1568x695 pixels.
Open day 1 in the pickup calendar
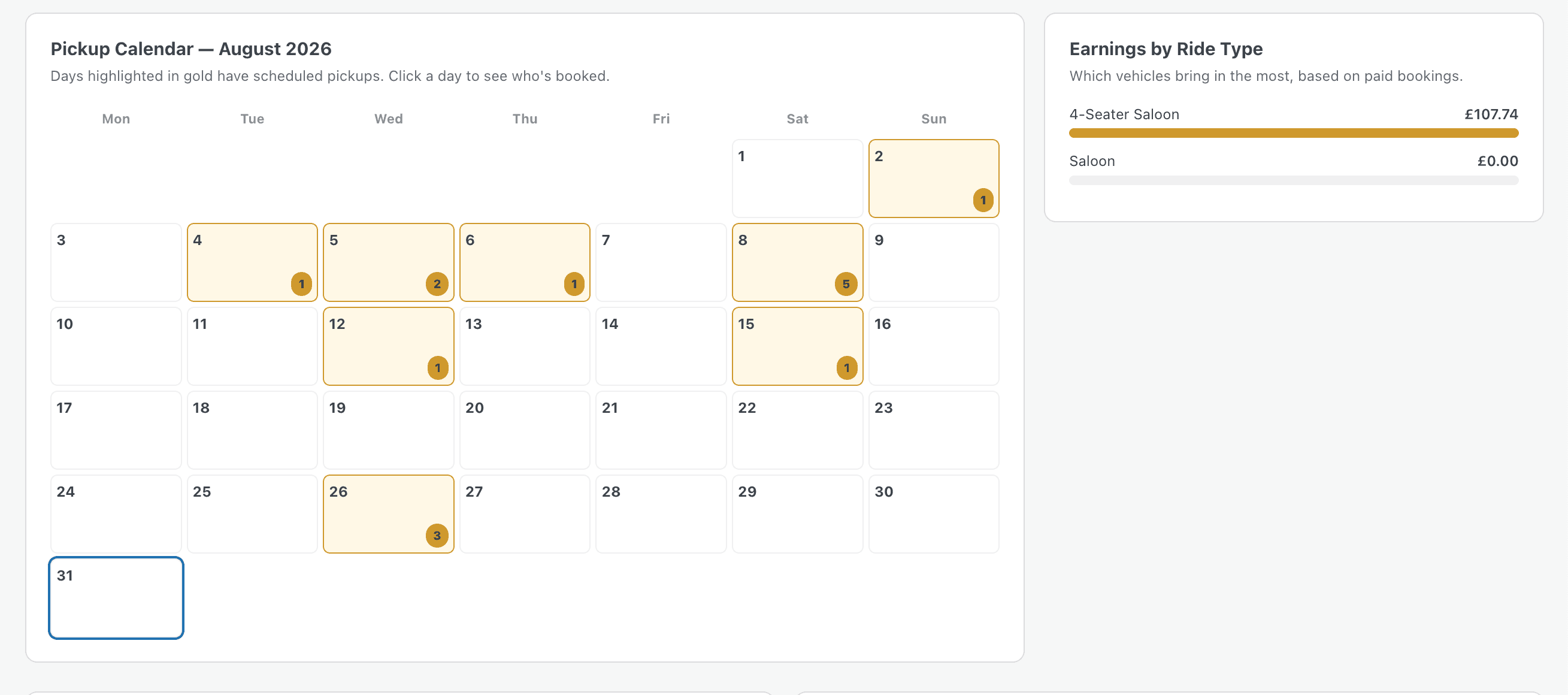point(797,179)
